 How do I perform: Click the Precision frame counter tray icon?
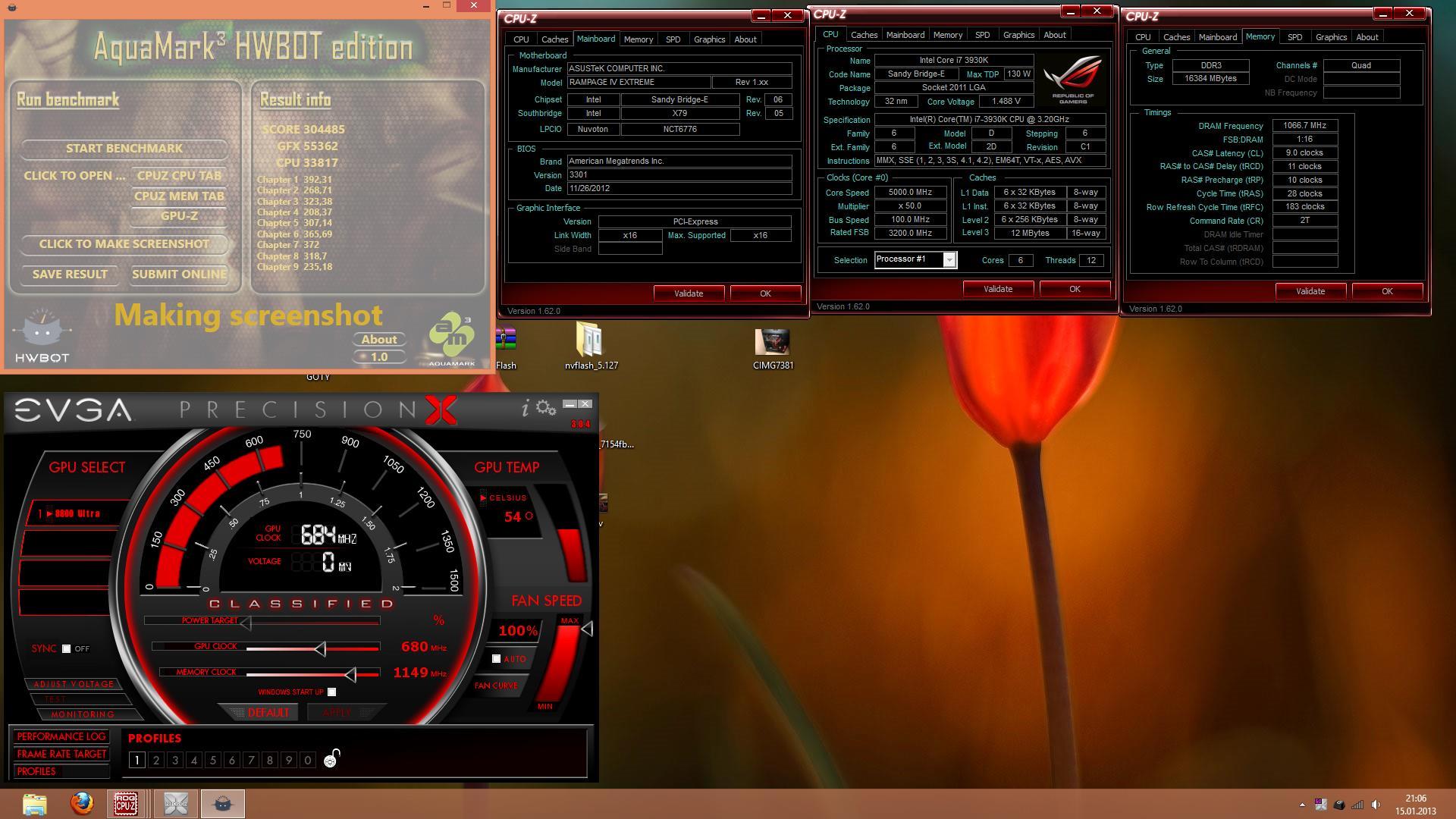(x=1320, y=805)
